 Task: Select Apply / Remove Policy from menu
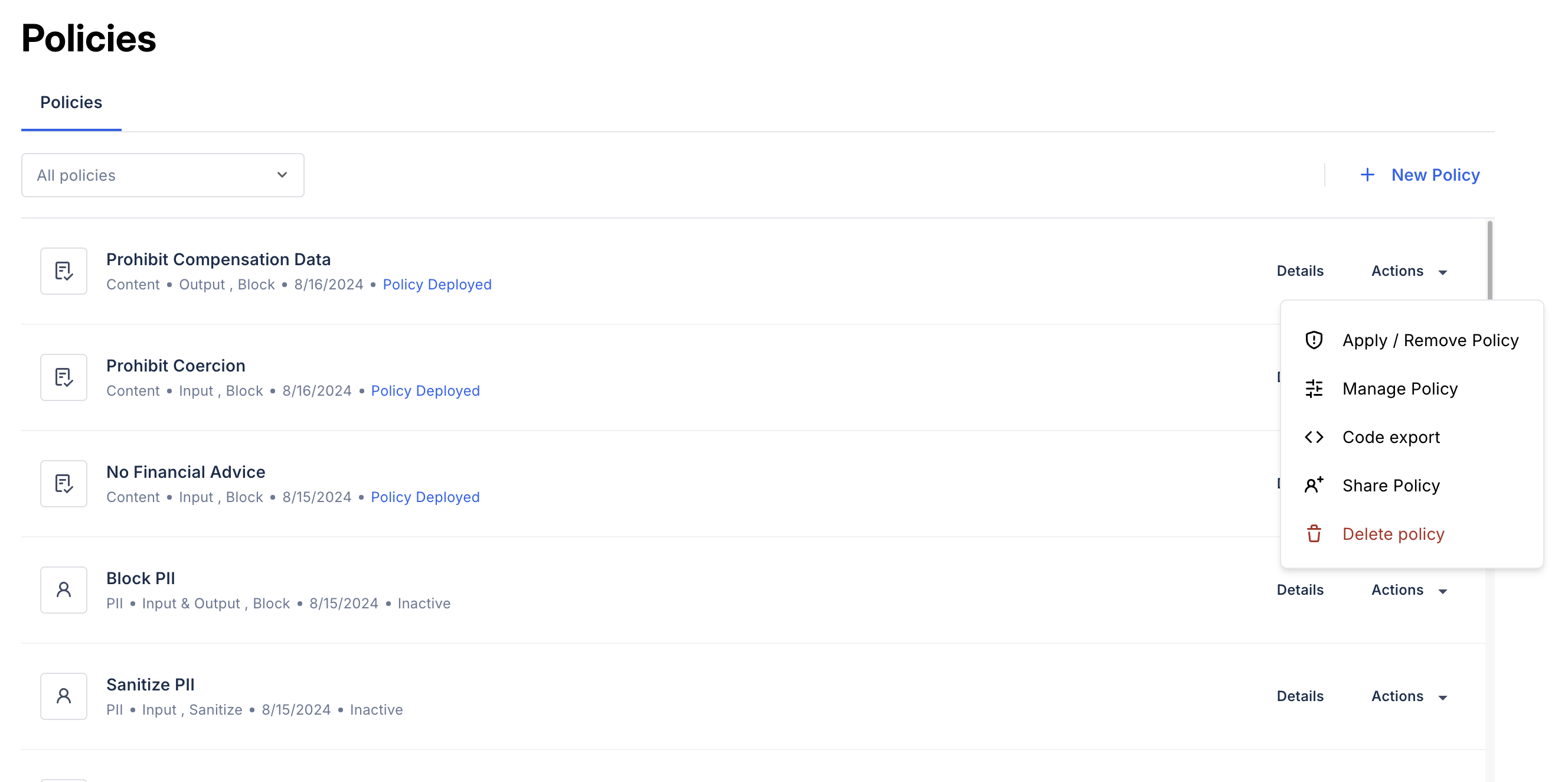[x=1412, y=340]
